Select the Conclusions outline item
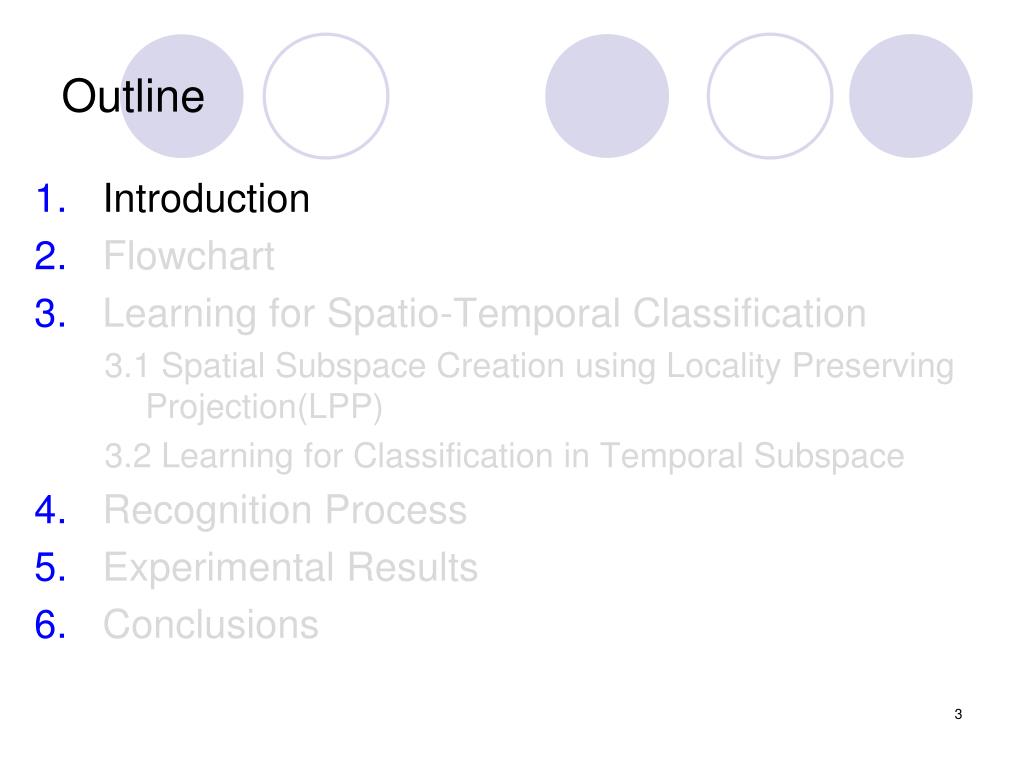The width and height of the screenshot is (1024, 768). [211, 624]
